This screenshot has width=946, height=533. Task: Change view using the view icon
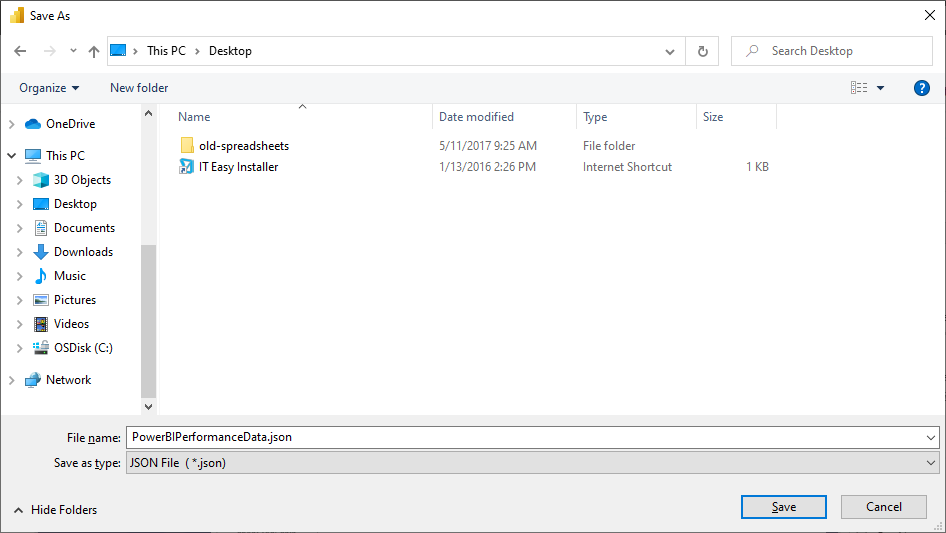859,88
